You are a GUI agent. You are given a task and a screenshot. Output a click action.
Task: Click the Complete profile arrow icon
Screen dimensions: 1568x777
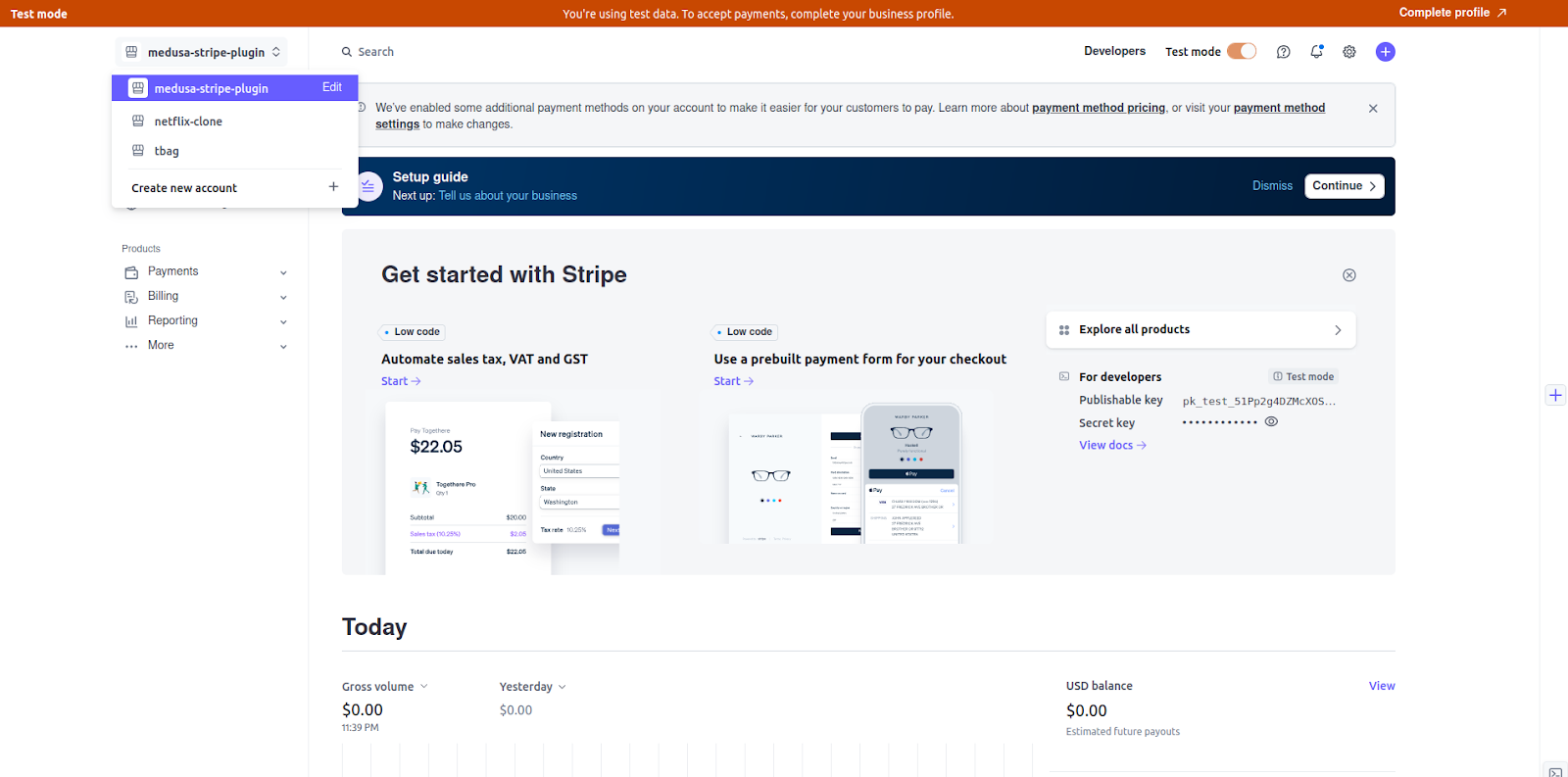1502,13
